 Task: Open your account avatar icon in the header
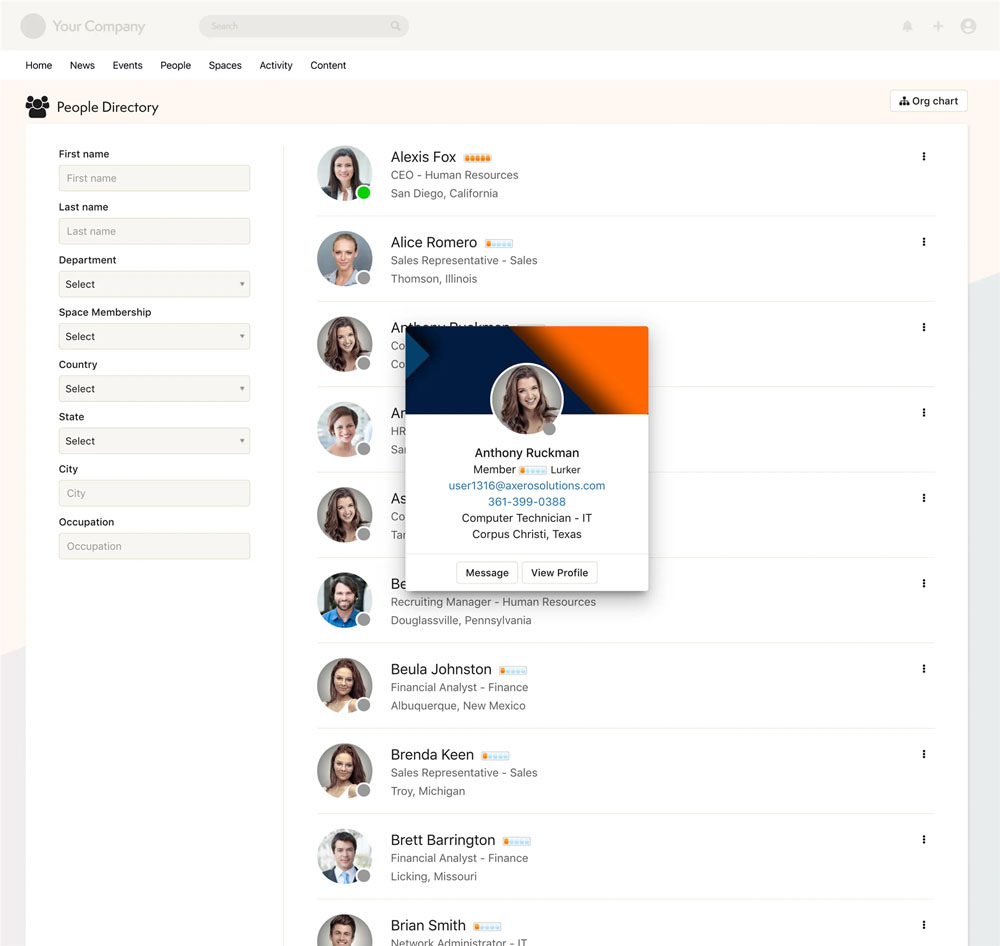(x=968, y=26)
